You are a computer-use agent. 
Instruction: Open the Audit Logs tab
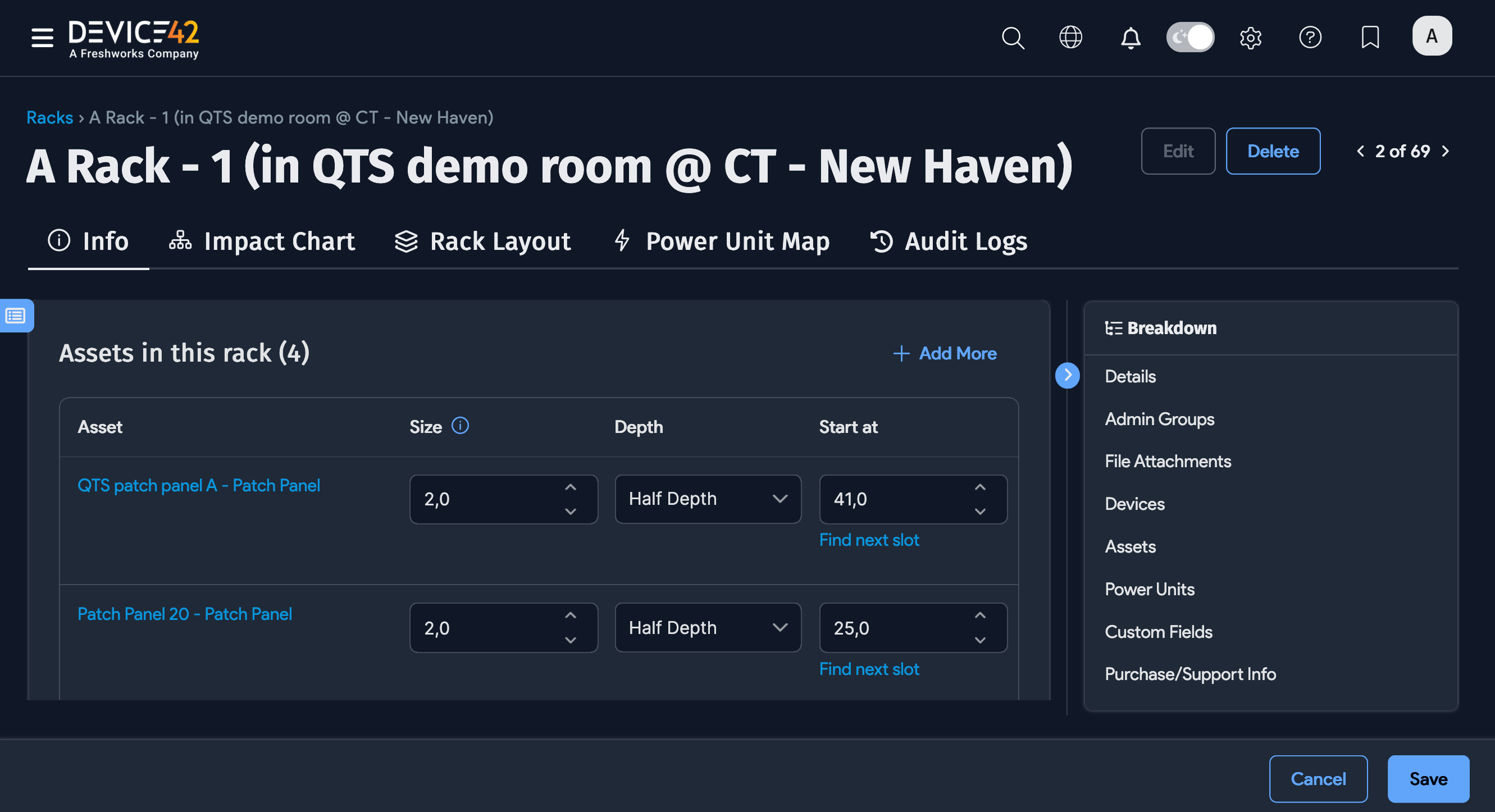click(x=949, y=241)
